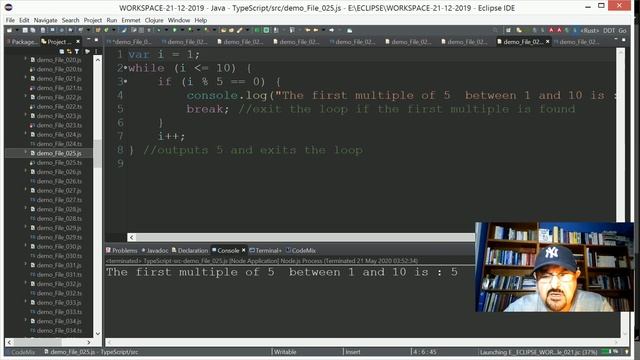Open the New file dropdown arrow
This screenshot has width=640, height=360.
click(x=17, y=30)
